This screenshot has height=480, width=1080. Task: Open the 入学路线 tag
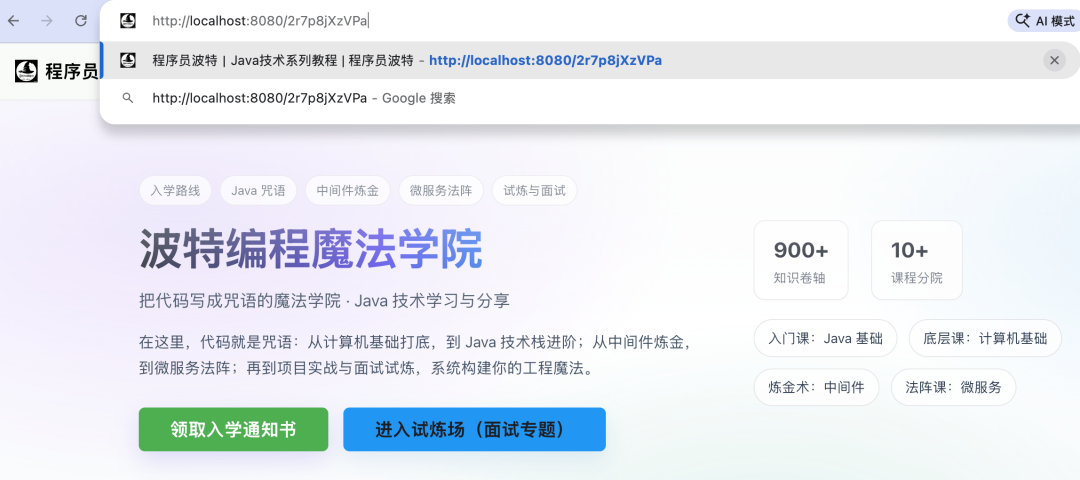(x=175, y=191)
